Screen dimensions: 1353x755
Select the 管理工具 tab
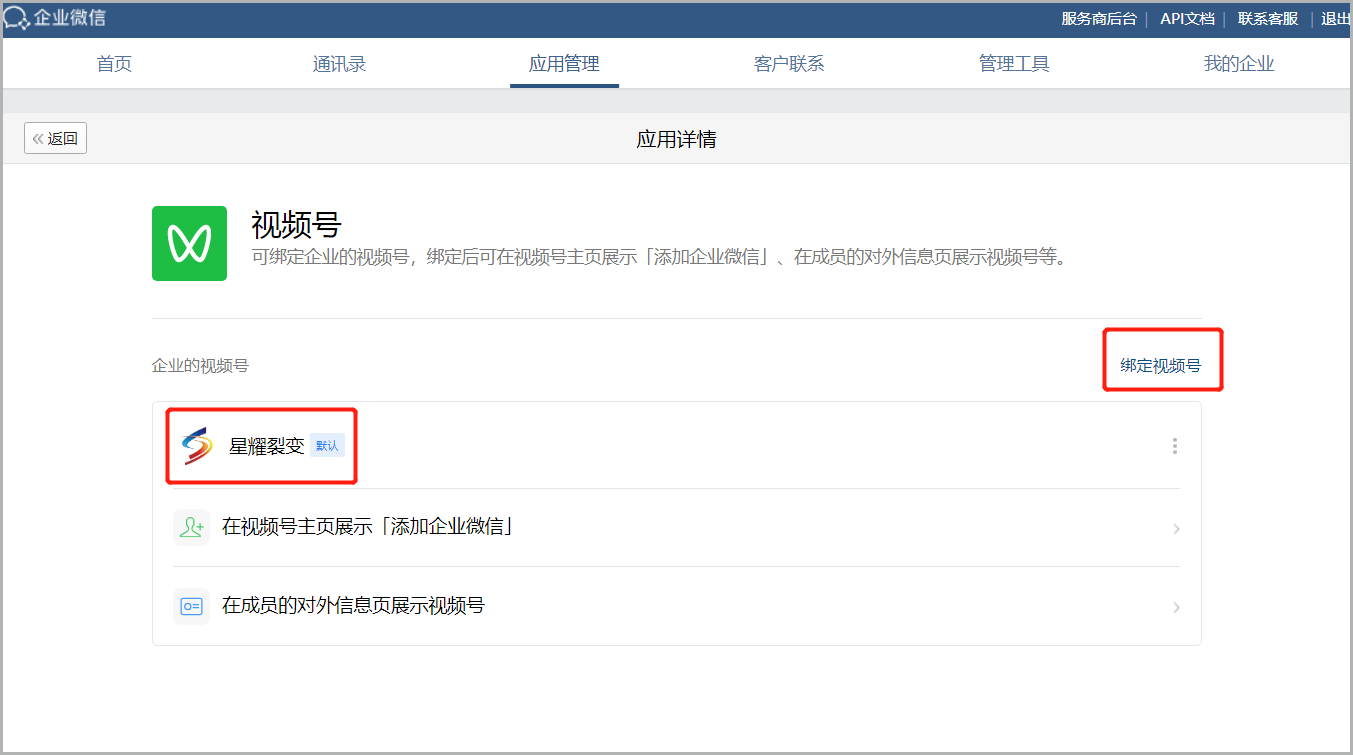tap(1014, 64)
